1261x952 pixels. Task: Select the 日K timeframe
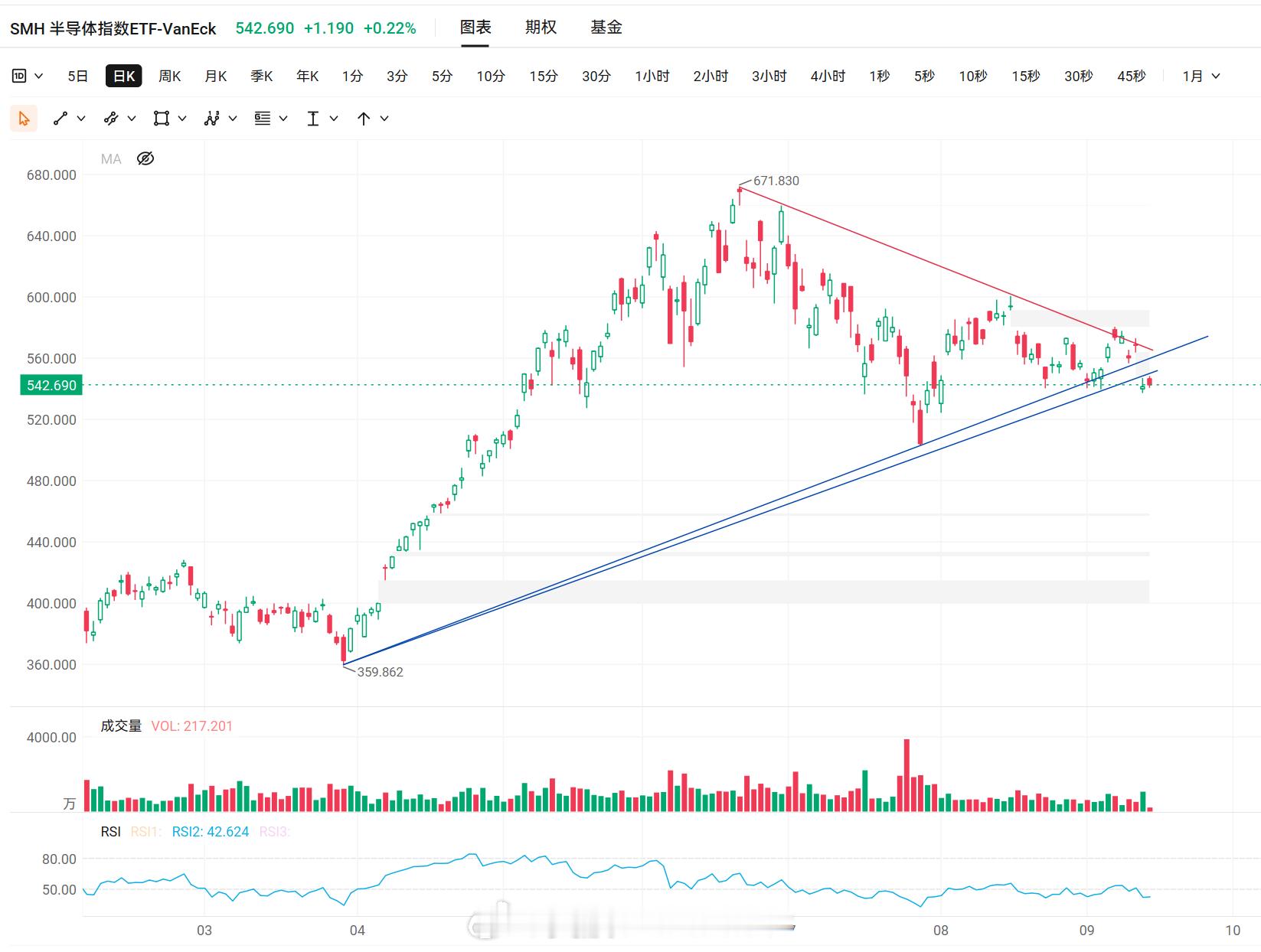[124, 76]
